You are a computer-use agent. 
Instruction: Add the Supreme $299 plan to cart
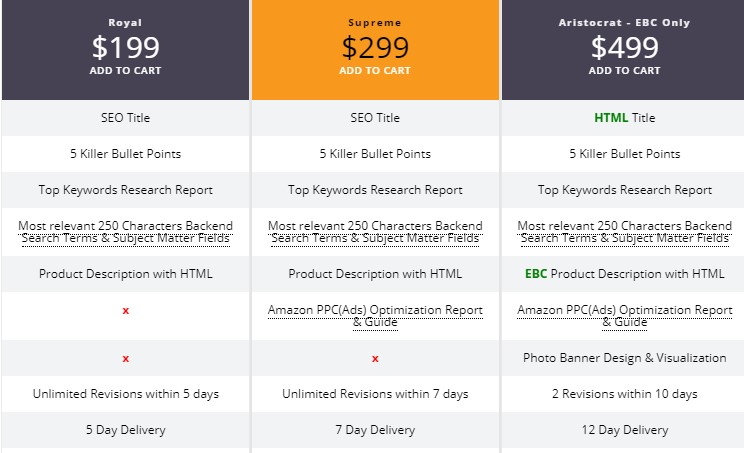click(375, 70)
